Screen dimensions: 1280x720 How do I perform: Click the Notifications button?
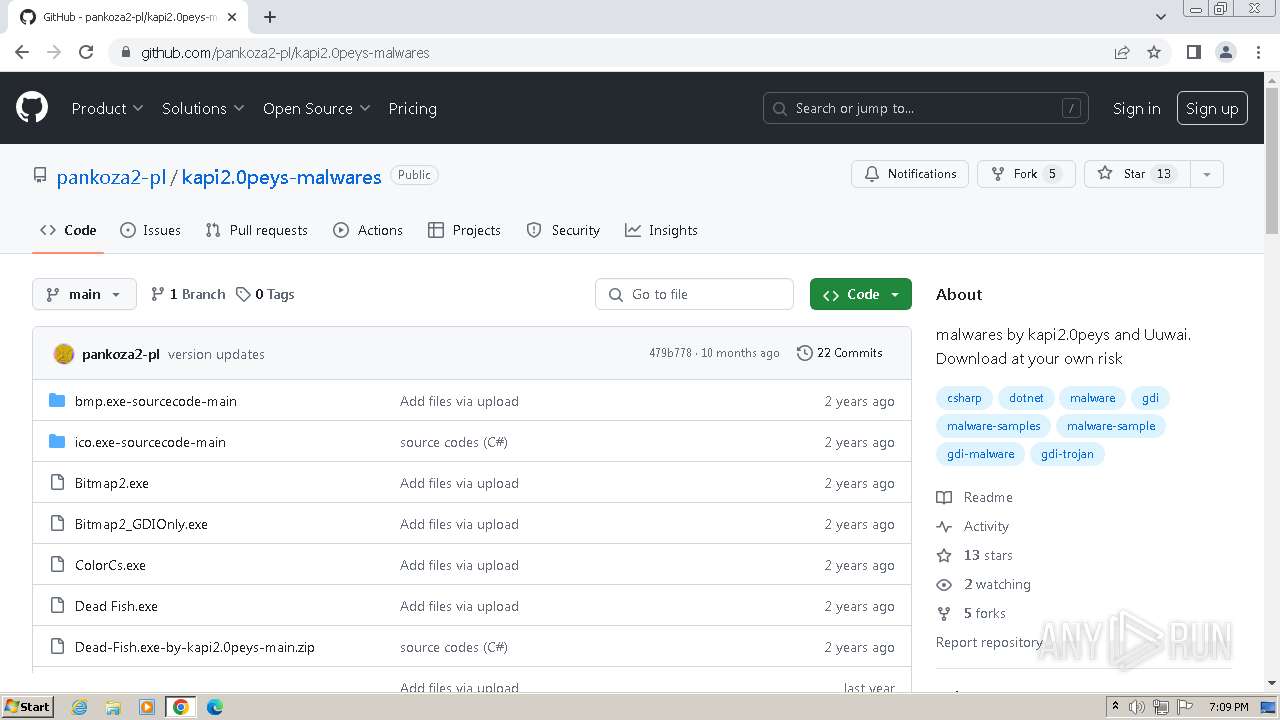tap(910, 174)
